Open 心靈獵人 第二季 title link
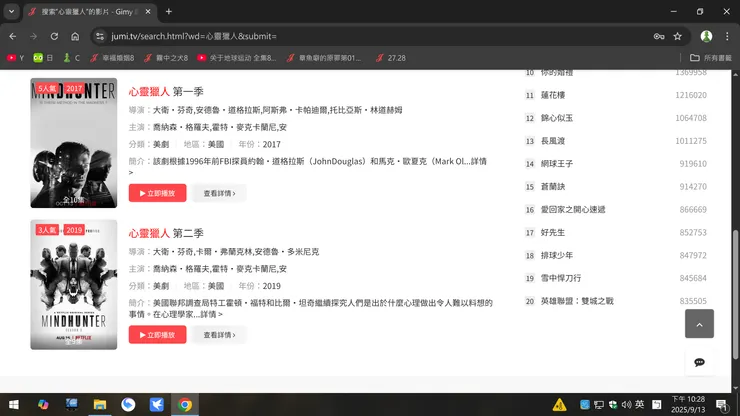 click(x=166, y=233)
